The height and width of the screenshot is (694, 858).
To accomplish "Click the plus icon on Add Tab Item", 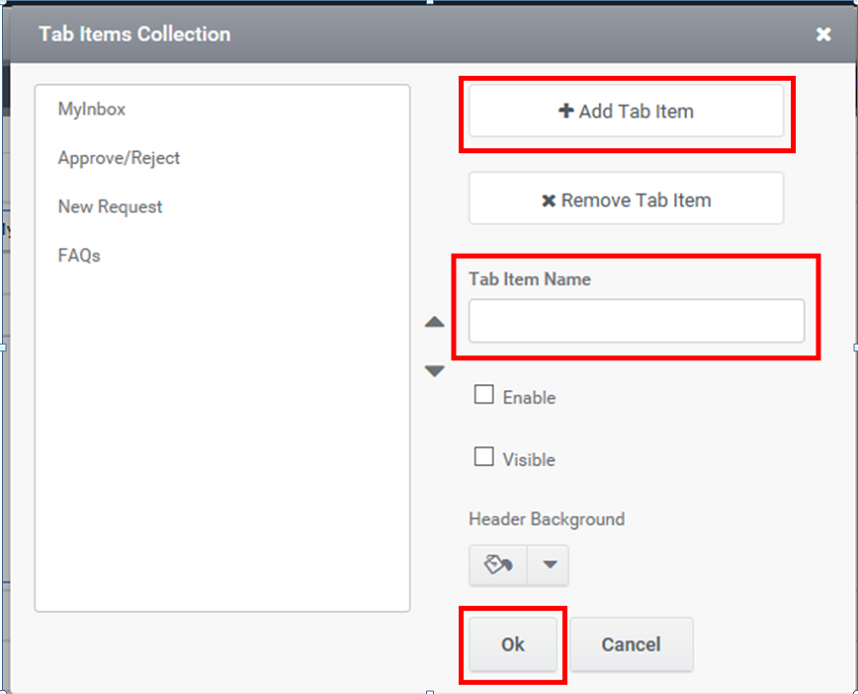I will [x=566, y=111].
